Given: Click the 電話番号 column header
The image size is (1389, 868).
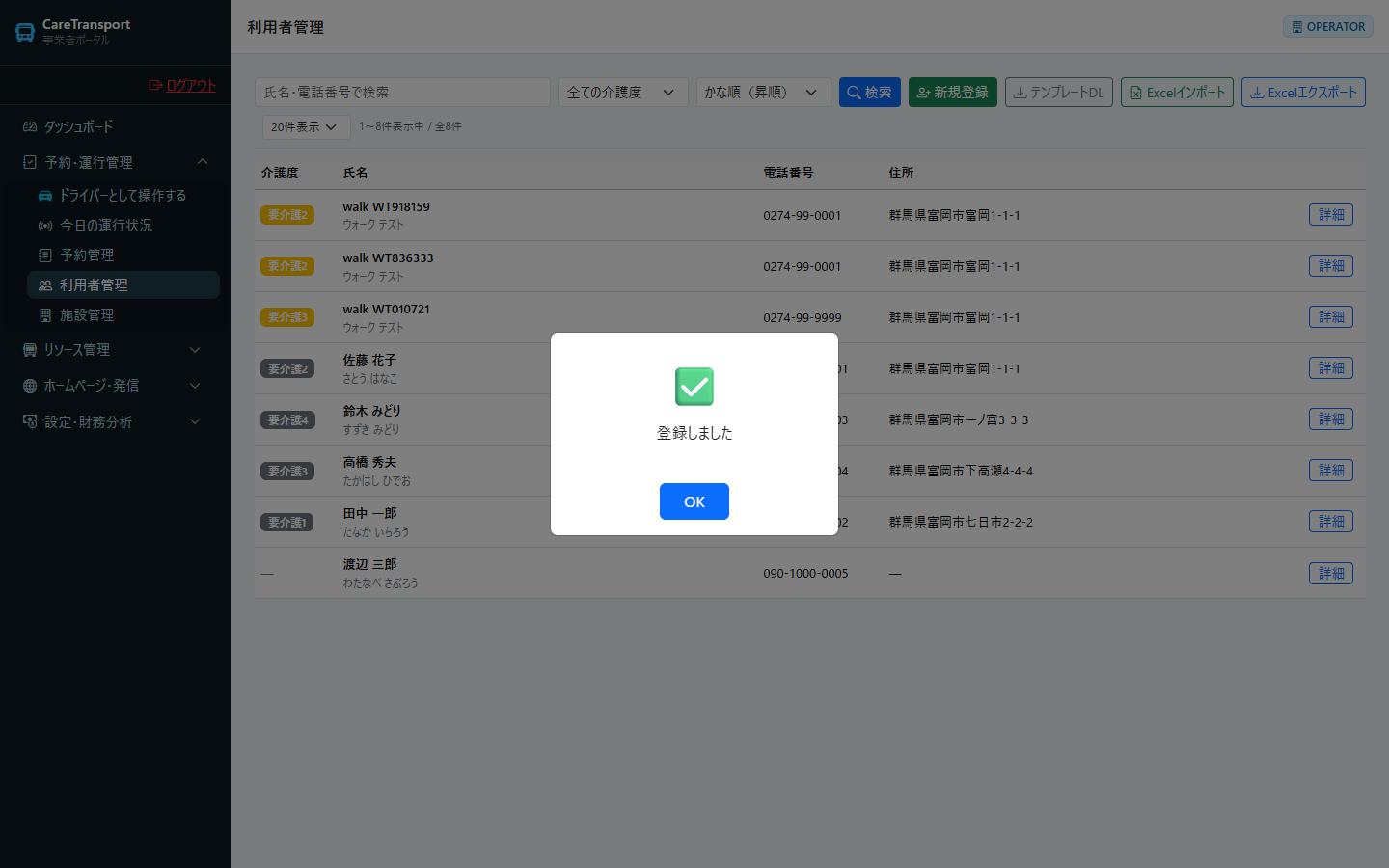Looking at the screenshot, I should [788, 173].
